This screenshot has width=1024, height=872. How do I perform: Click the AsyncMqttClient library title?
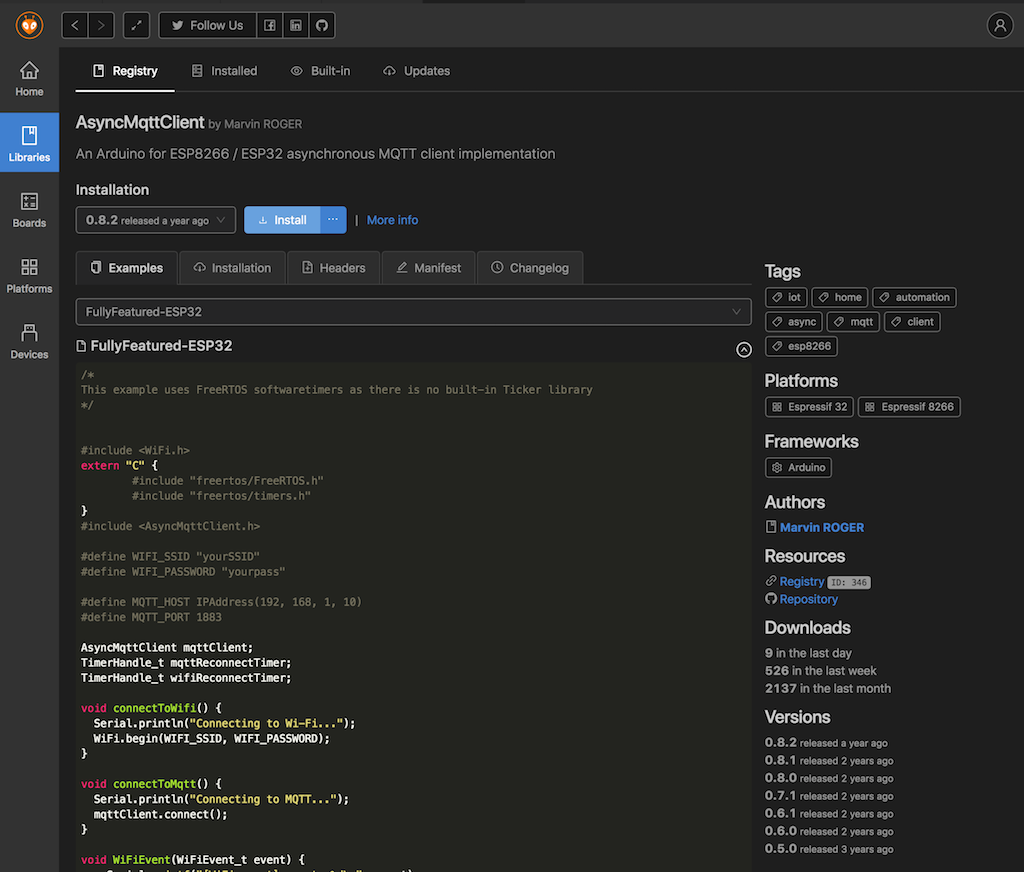[x=140, y=122]
